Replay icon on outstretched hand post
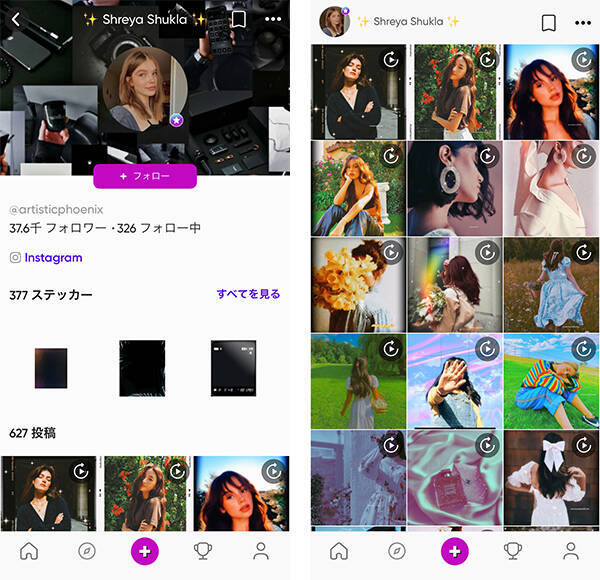The height and width of the screenshot is (580, 600). pyautogui.click(x=488, y=349)
